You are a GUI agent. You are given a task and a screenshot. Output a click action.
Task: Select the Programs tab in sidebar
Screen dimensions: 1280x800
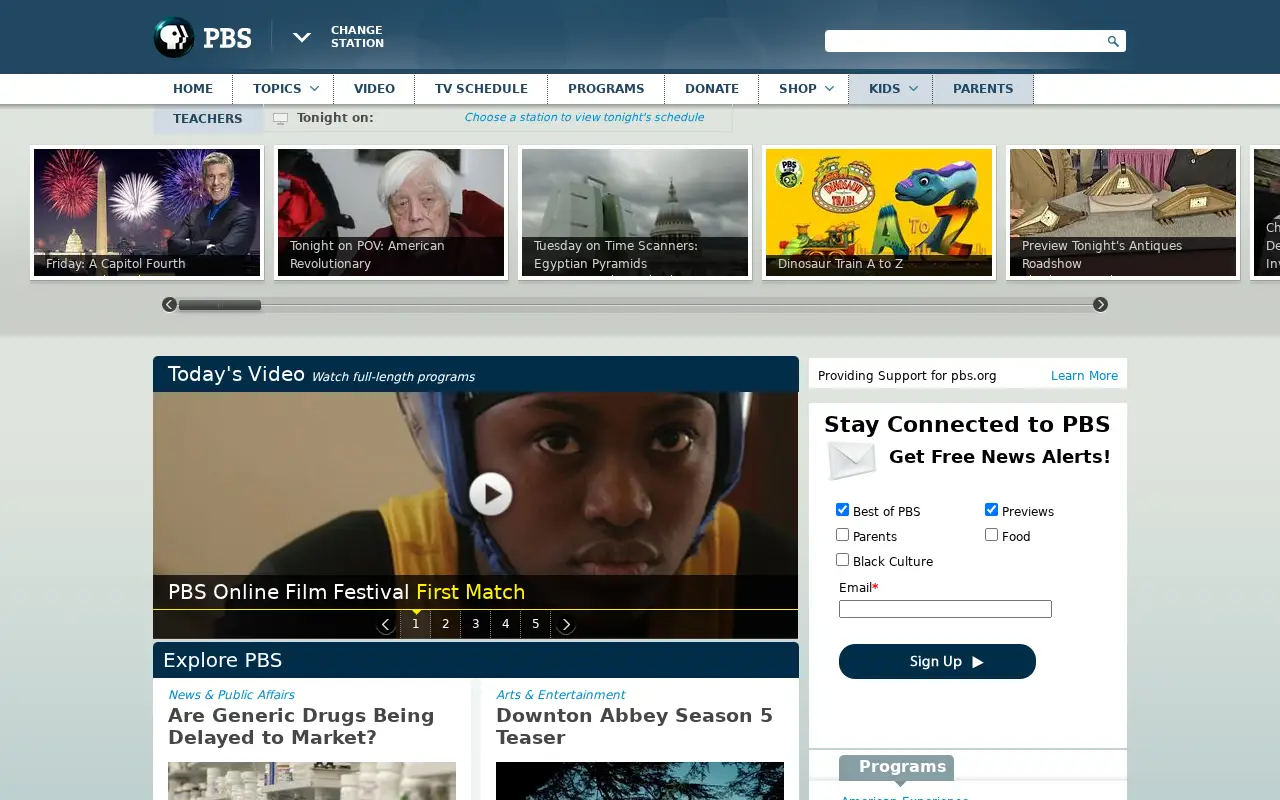pos(897,767)
